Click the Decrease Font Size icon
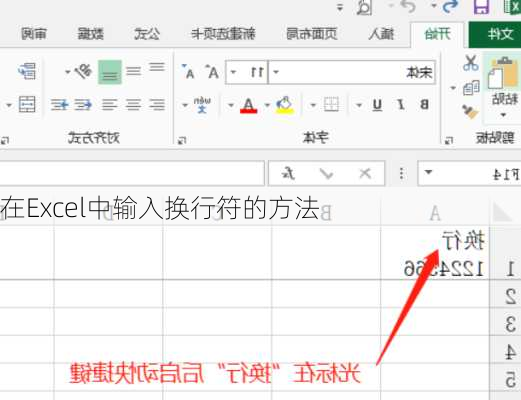The width and height of the screenshot is (521, 400). [x=188, y=71]
